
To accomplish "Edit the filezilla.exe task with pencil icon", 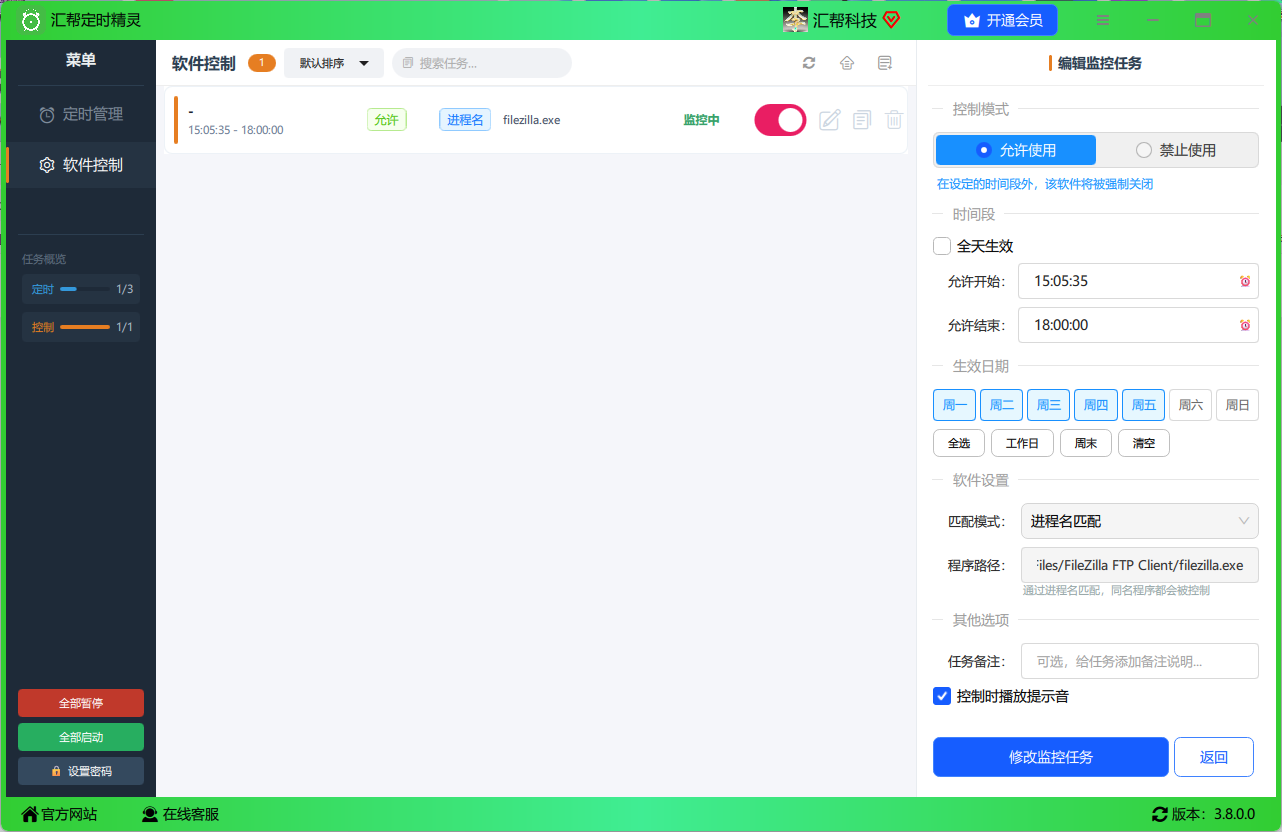I will click(829, 120).
